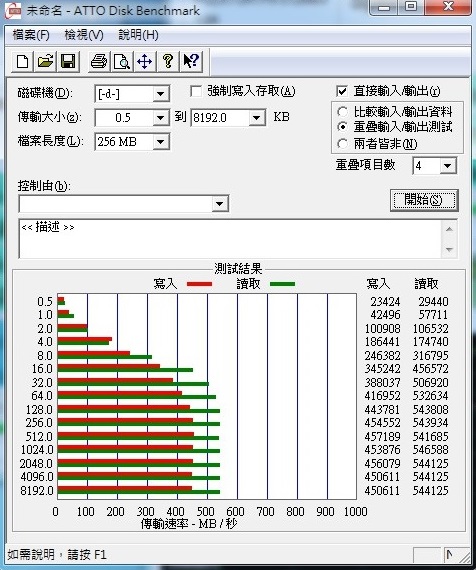Image resolution: width=476 pixels, height=570 pixels.
Task: Click read value 532634 in results
Action: [430, 396]
